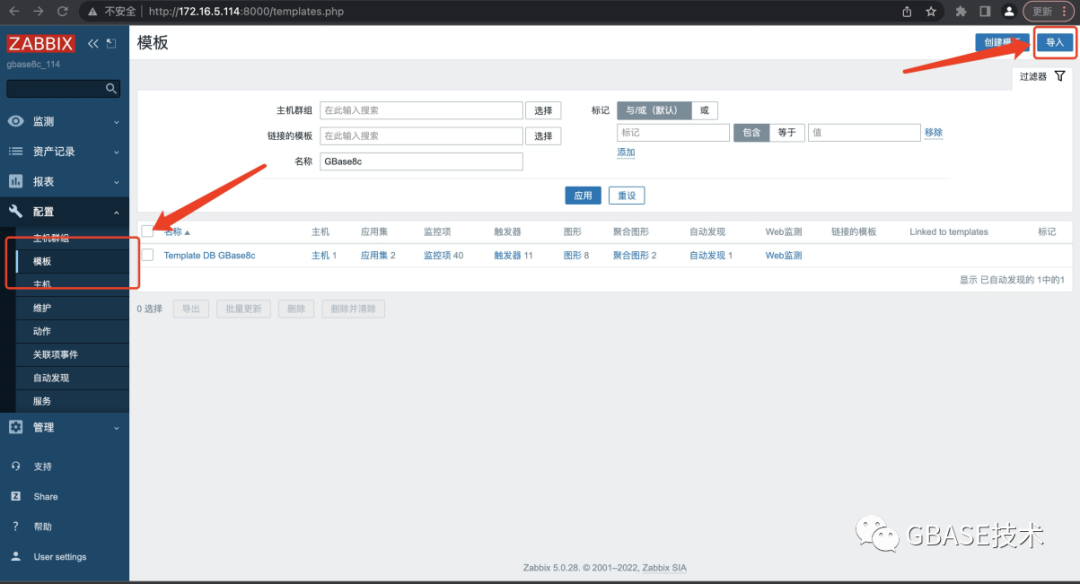Click the eye icon for 监测
Viewport: 1080px width, 584px height.
(16, 121)
